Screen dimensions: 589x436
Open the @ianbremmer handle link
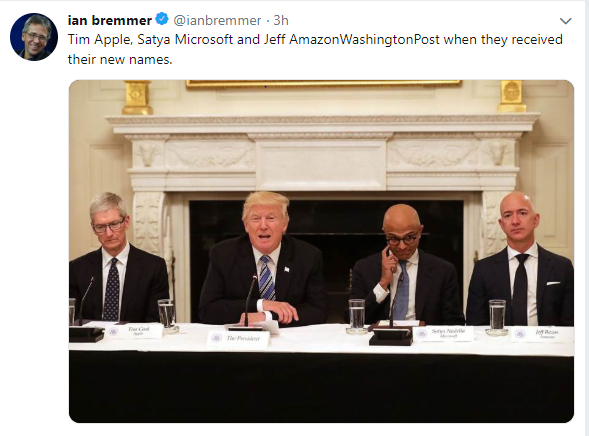(217, 20)
